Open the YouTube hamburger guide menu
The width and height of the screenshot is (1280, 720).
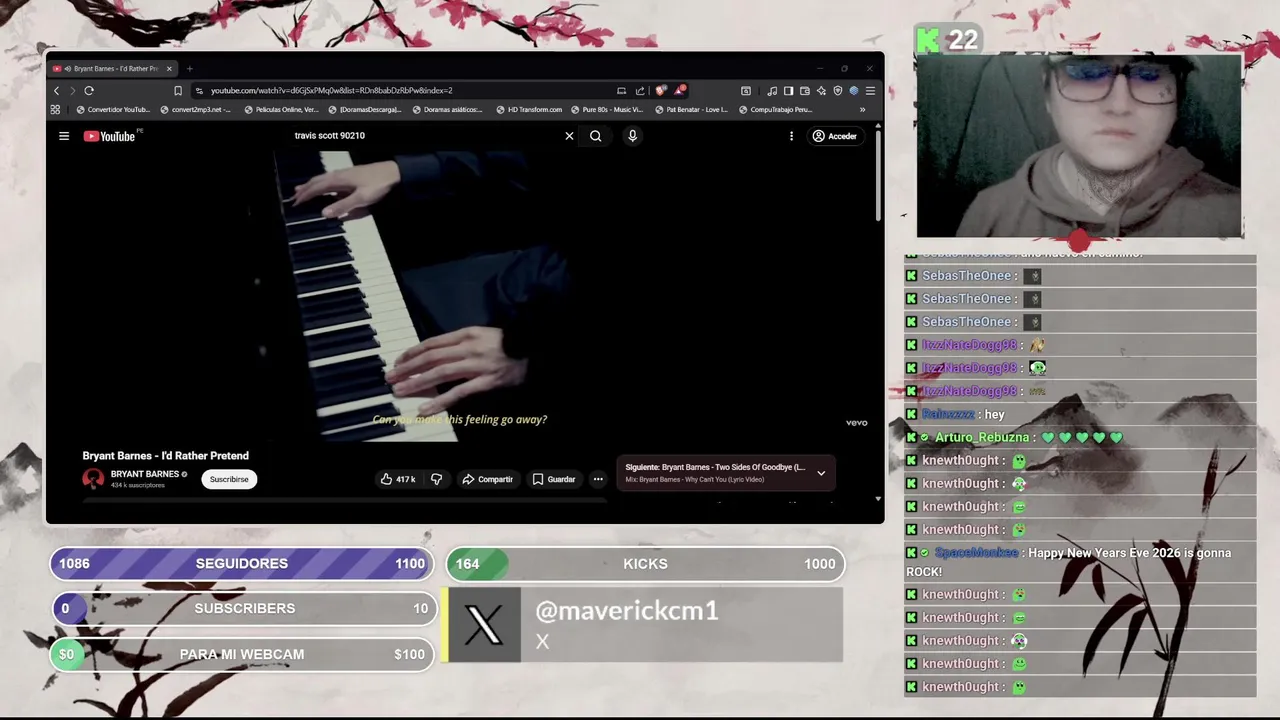[x=64, y=136]
